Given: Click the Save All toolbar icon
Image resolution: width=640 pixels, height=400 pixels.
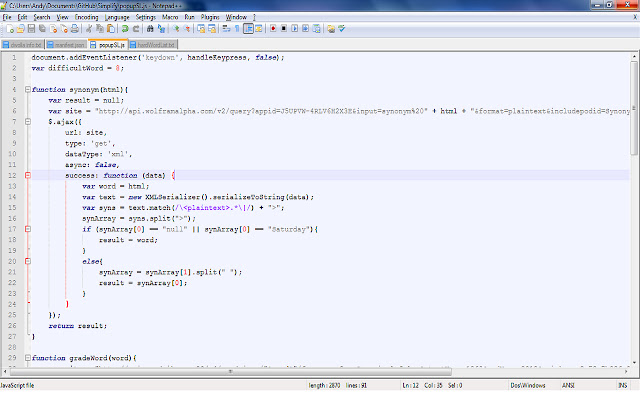Looking at the screenshot, I should pos(42,29).
